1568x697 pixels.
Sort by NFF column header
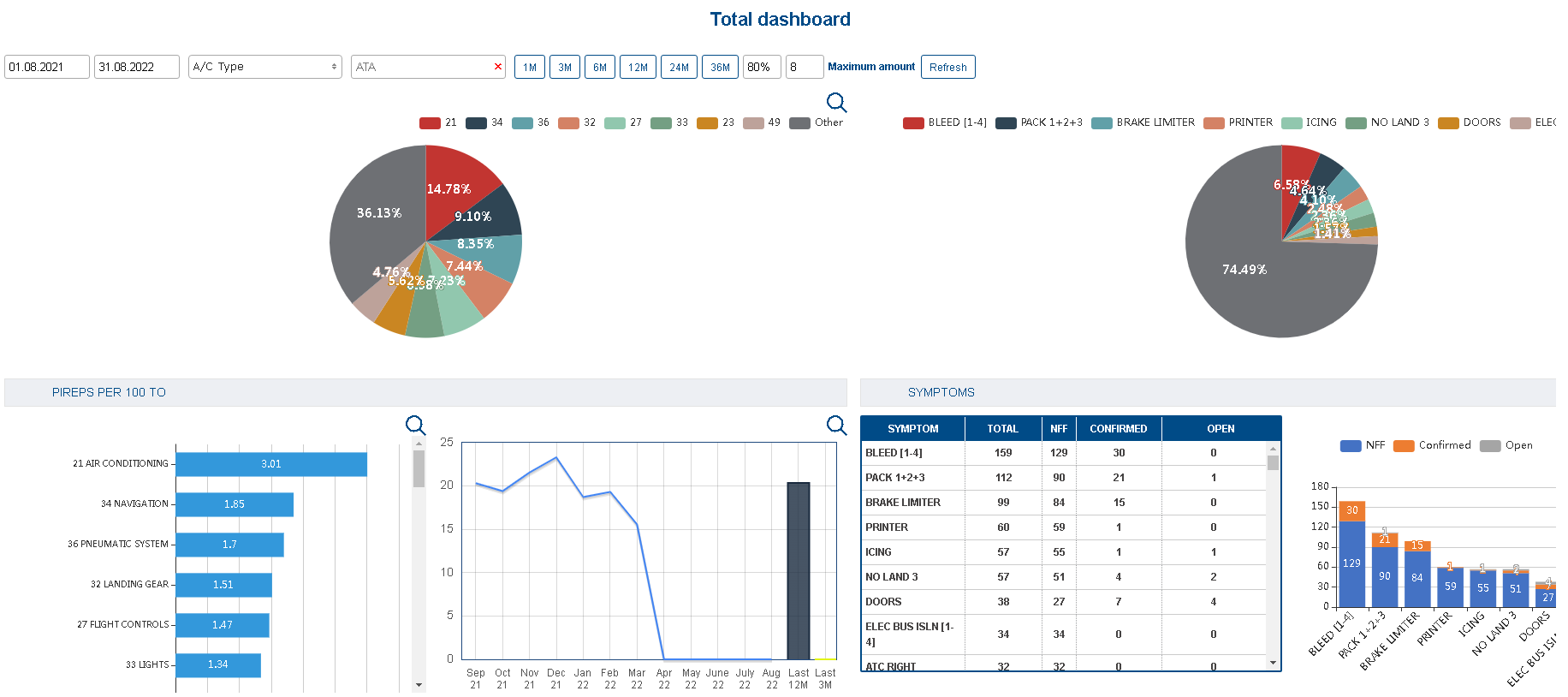[x=1059, y=429]
